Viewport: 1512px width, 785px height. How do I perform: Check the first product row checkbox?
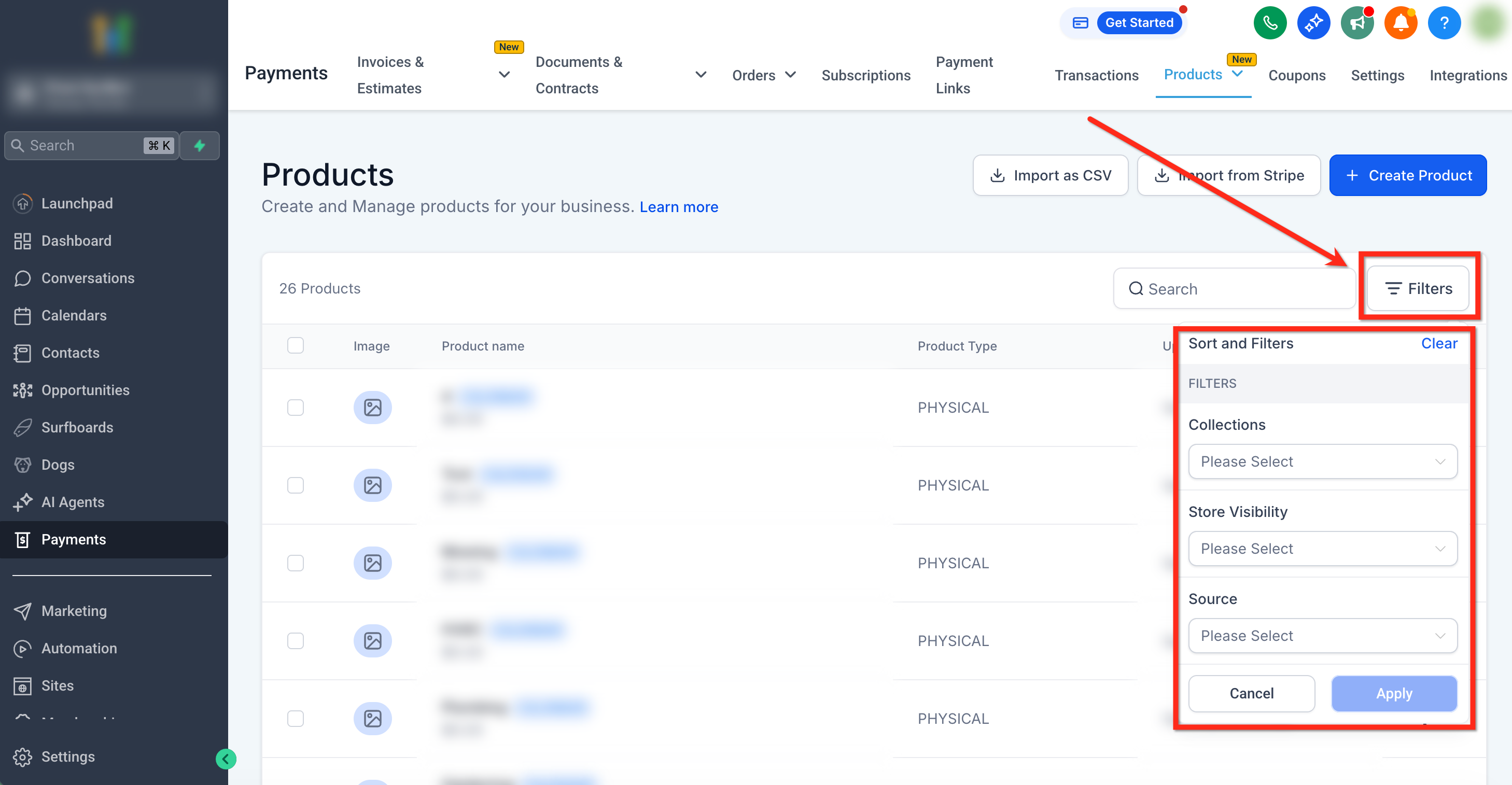[x=295, y=408]
